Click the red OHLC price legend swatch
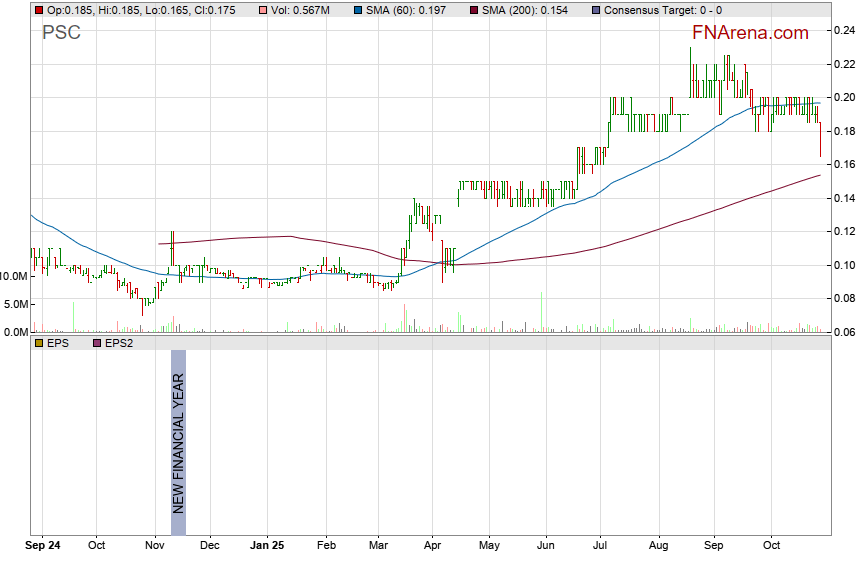Screen dimensions: 859x566 click(x=39, y=10)
